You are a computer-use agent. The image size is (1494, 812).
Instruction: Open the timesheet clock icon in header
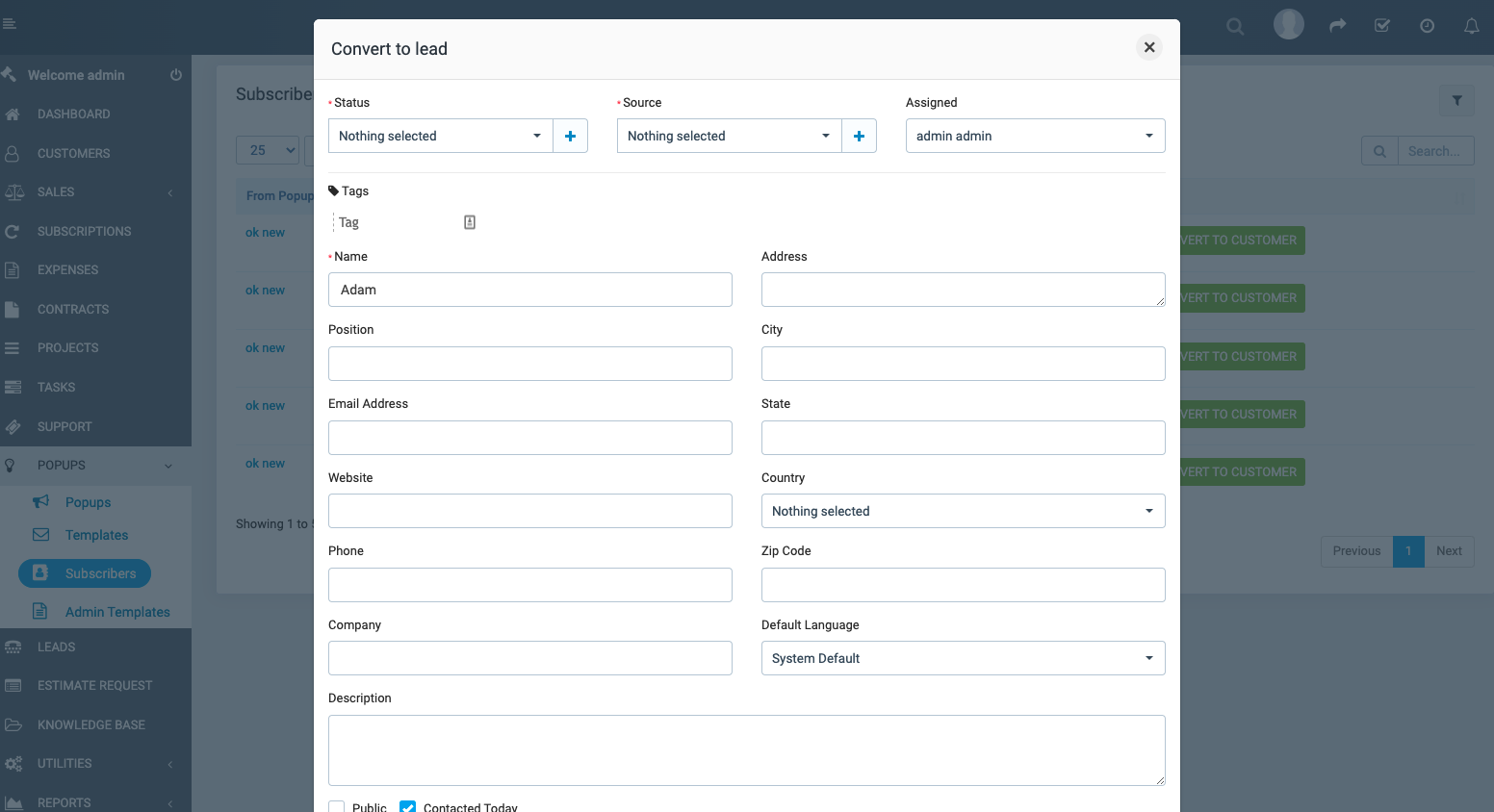coord(1428,26)
